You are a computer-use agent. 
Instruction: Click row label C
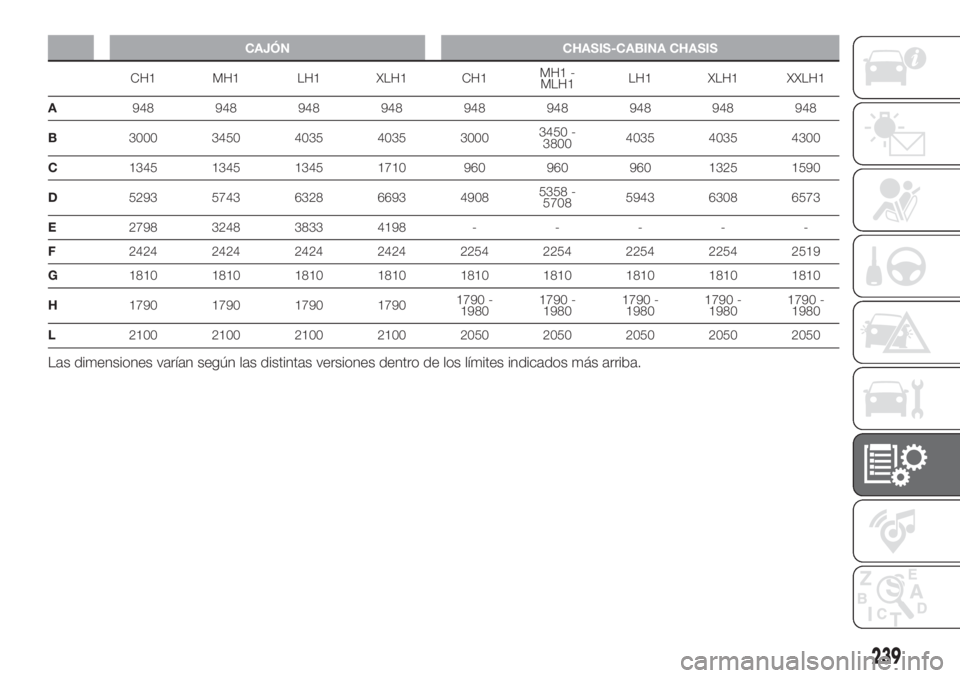click(53, 168)
